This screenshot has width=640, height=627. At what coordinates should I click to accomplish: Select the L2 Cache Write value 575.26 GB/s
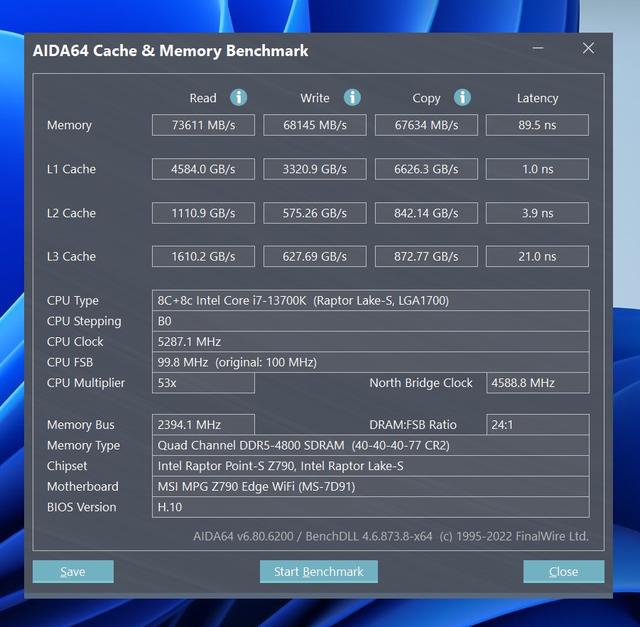[315, 213]
